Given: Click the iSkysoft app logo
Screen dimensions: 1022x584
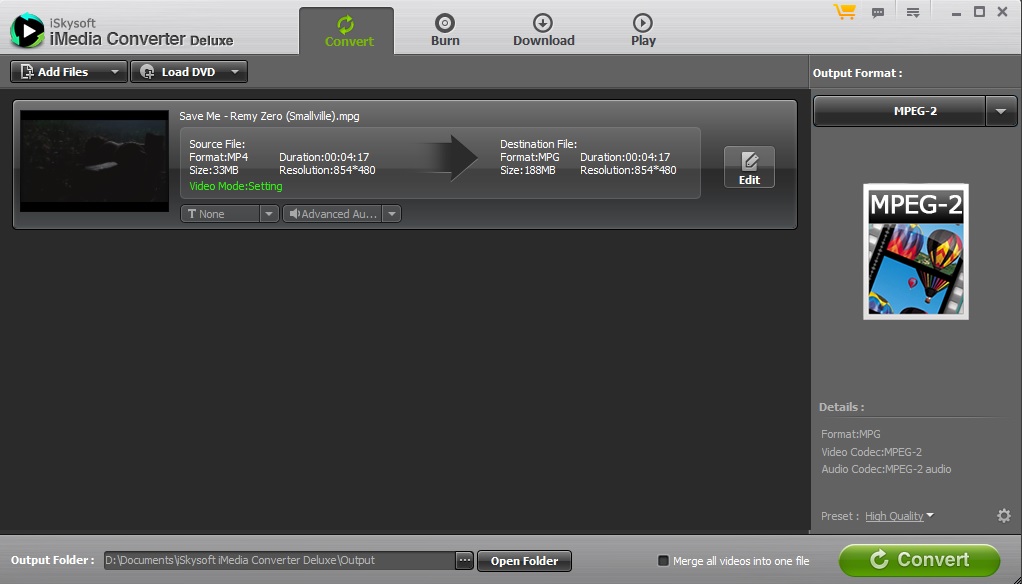Looking at the screenshot, I should (27, 30).
